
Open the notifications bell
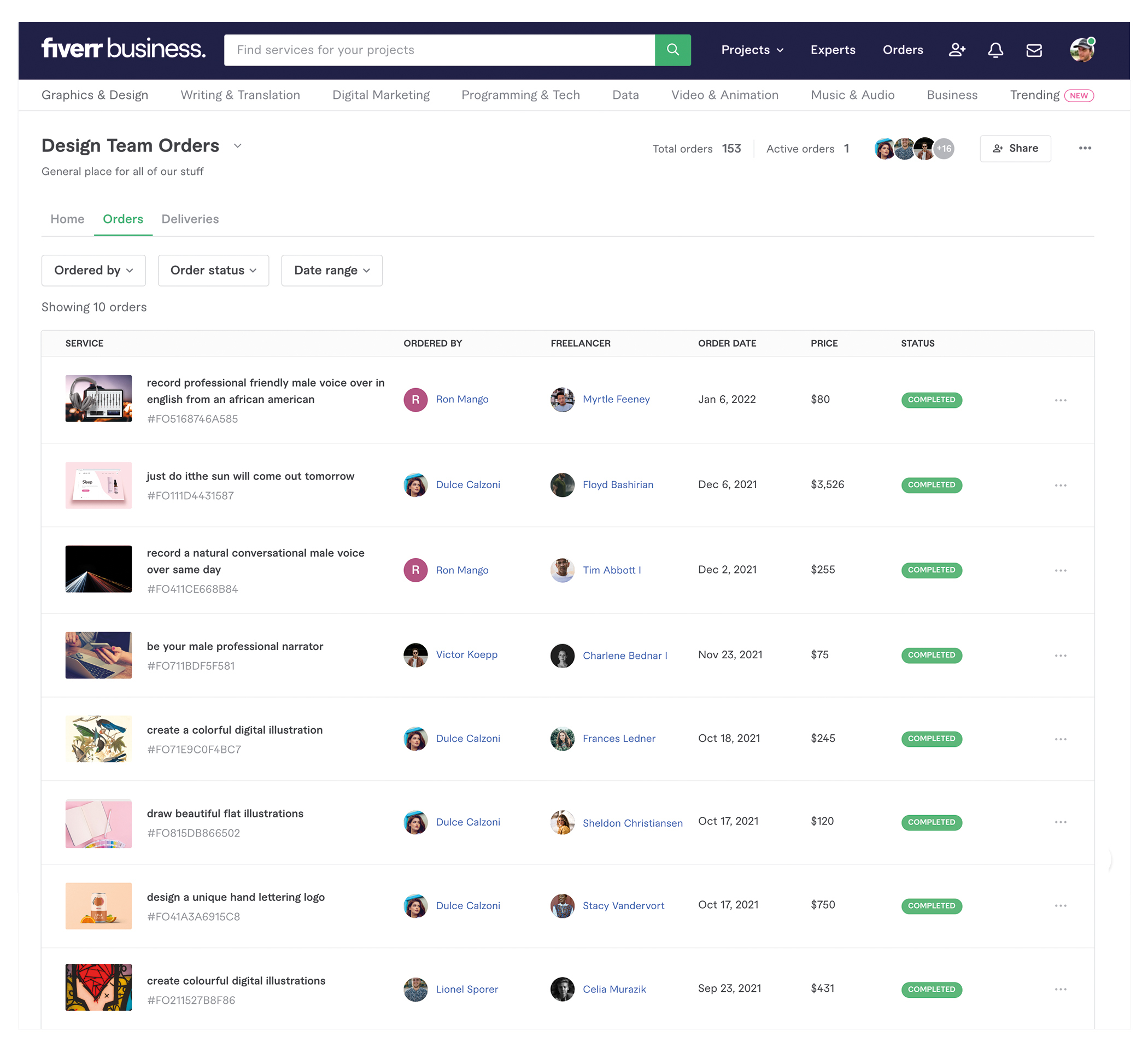[x=995, y=50]
